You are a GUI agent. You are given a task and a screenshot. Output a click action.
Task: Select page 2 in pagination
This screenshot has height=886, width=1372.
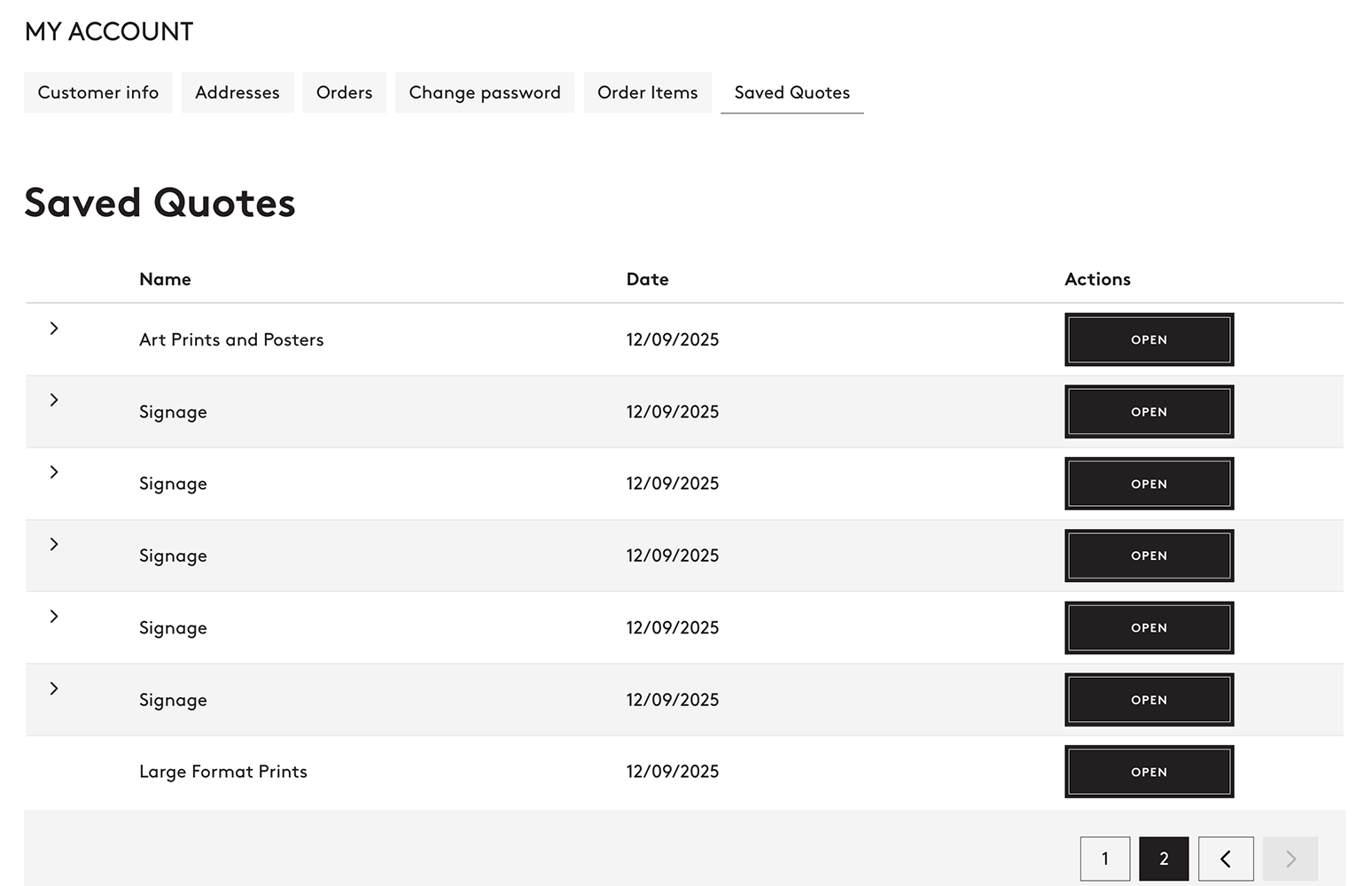point(1163,859)
